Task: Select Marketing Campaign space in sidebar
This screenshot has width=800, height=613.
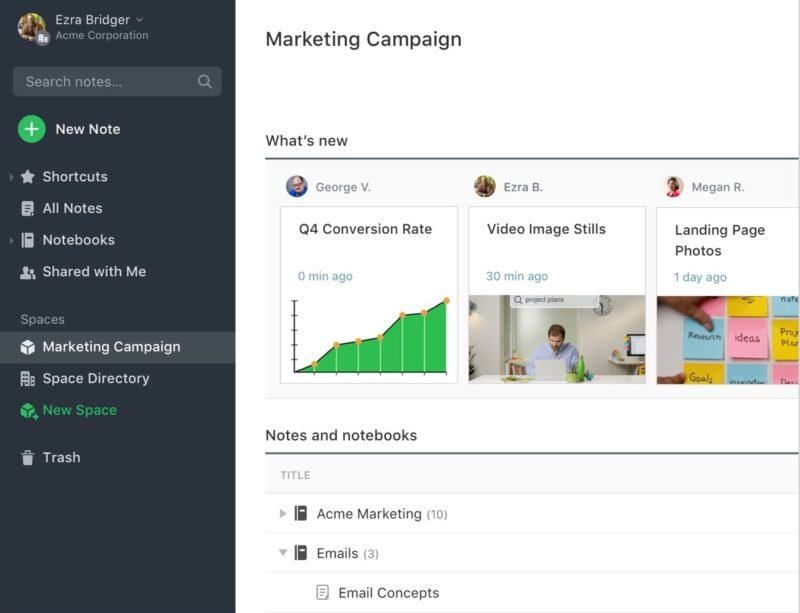Action: [x=111, y=347]
